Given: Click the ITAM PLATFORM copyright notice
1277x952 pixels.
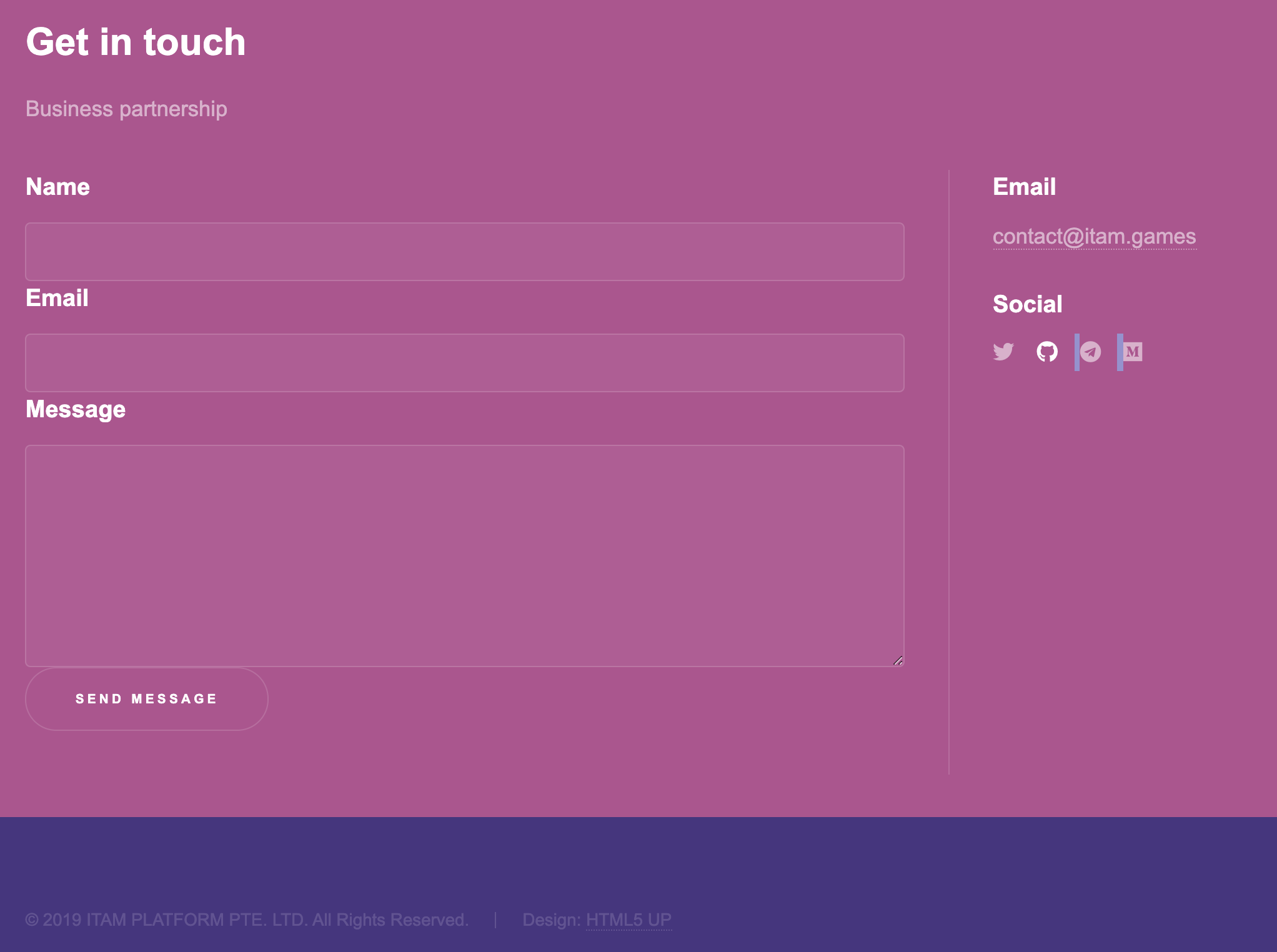Looking at the screenshot, I should 247,920.
